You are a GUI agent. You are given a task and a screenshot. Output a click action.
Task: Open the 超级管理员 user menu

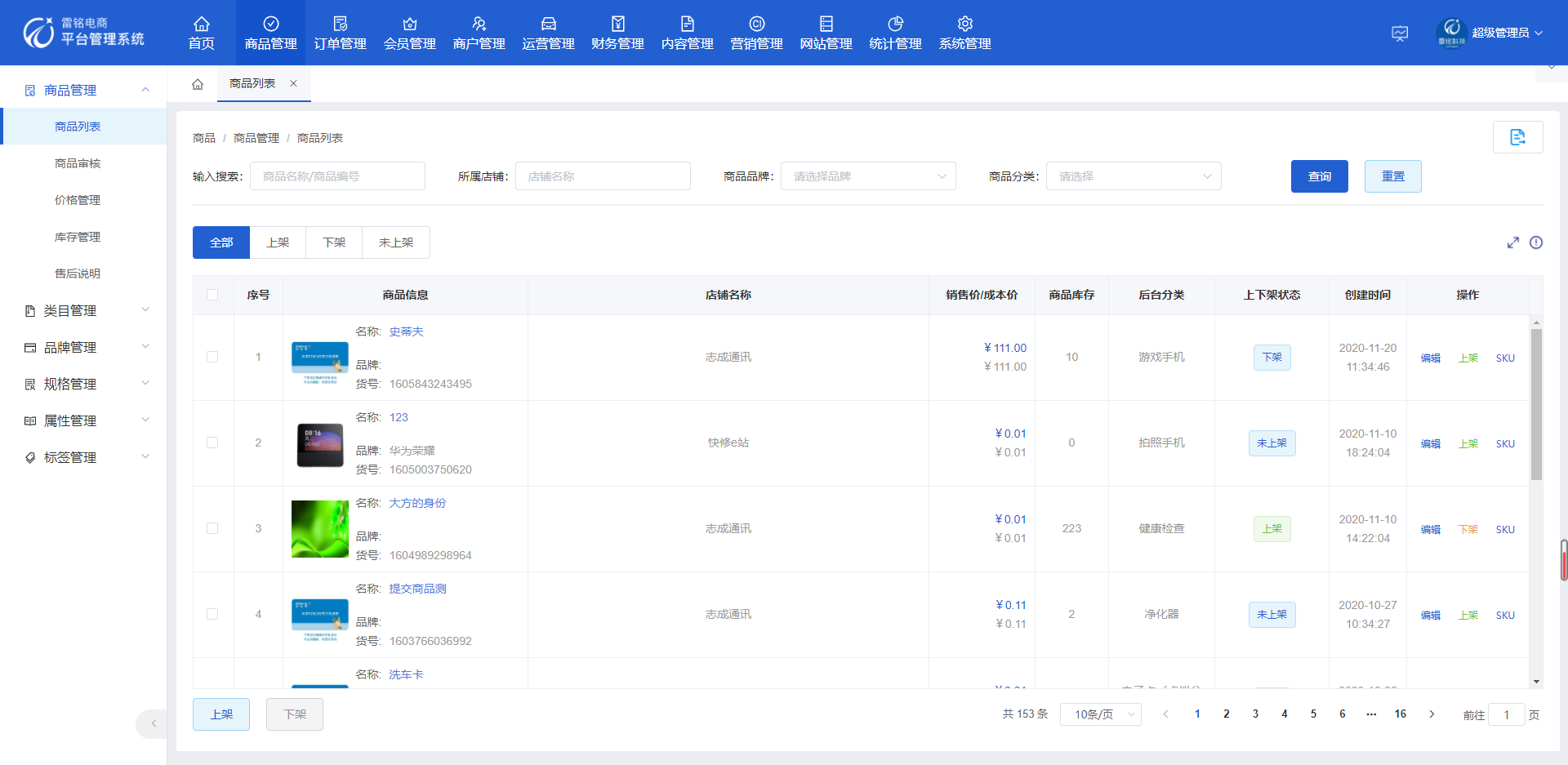point(1507,33)
